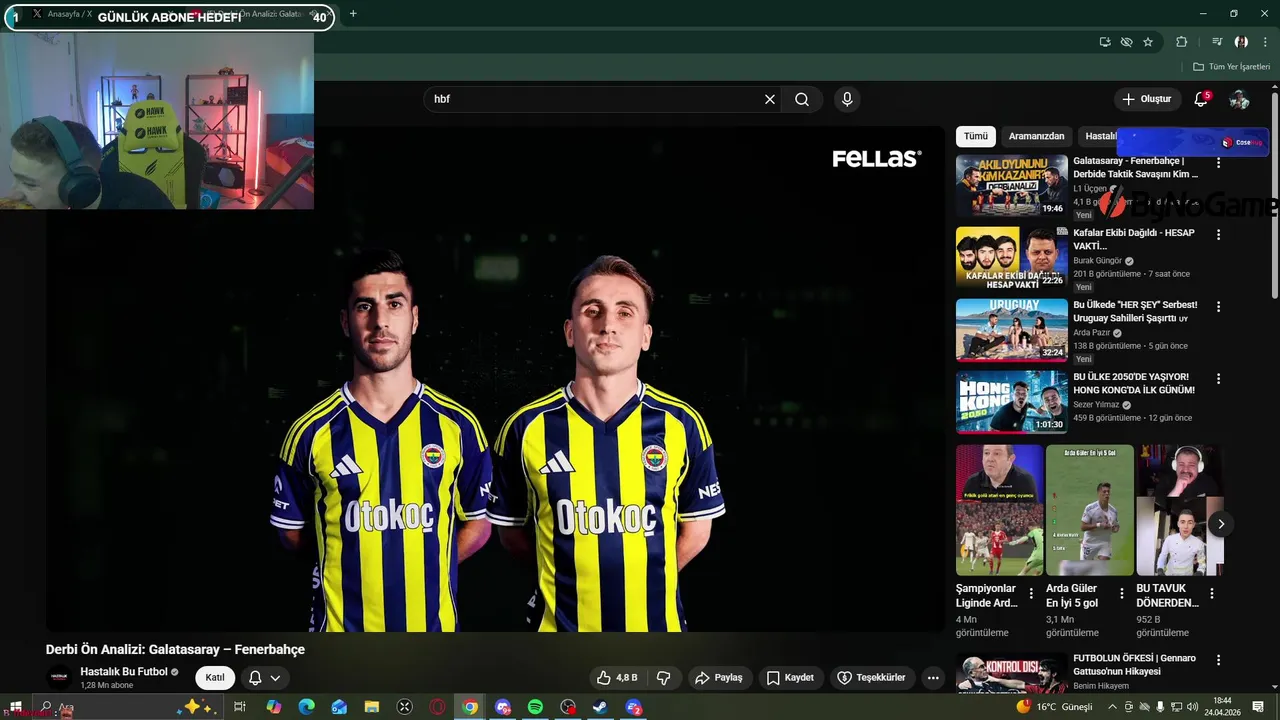The width and height of the screenshot is (1280, 720).
Task: Open a new browser tab
Action: [x=353, y=14]
